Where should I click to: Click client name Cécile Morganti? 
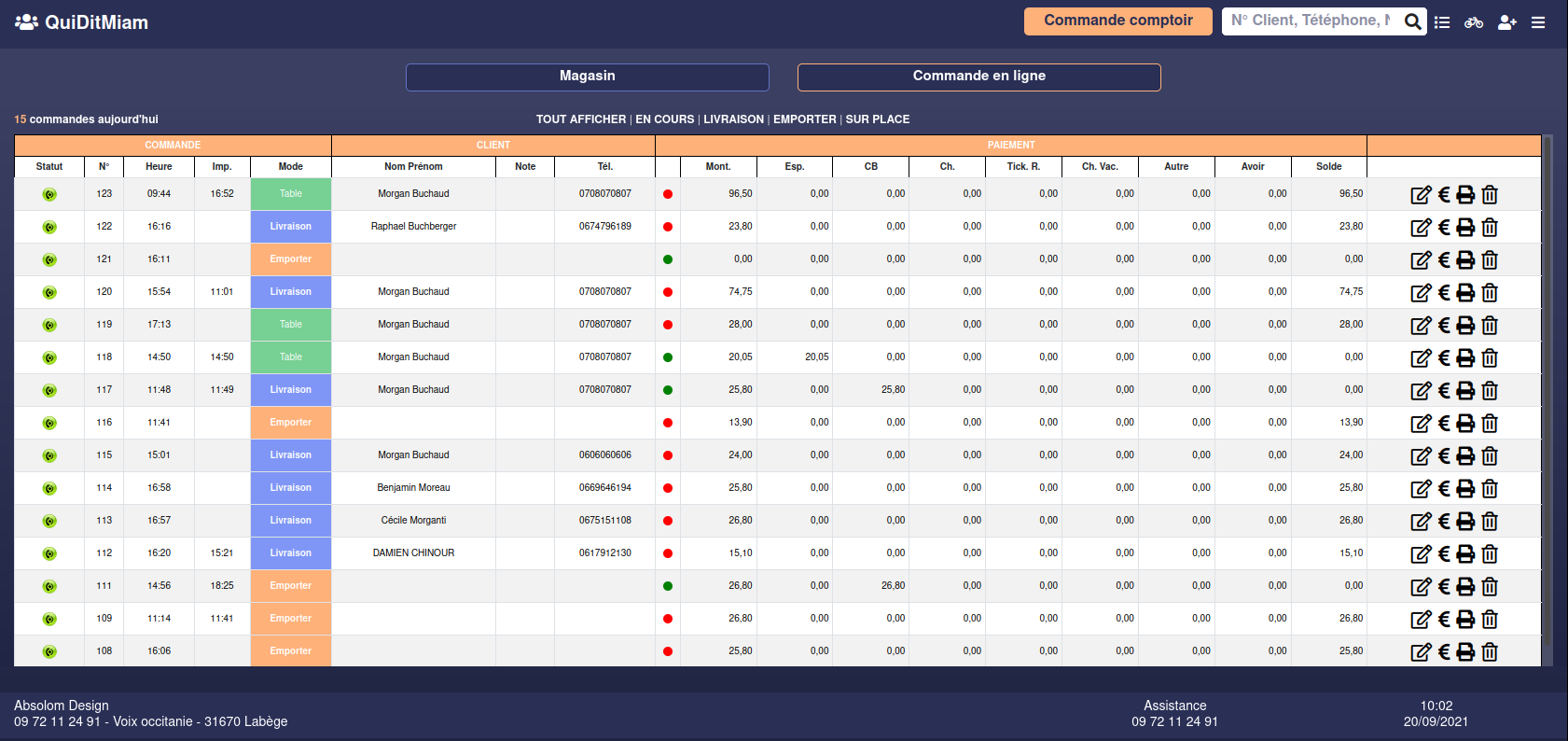(x=413, y=521)
